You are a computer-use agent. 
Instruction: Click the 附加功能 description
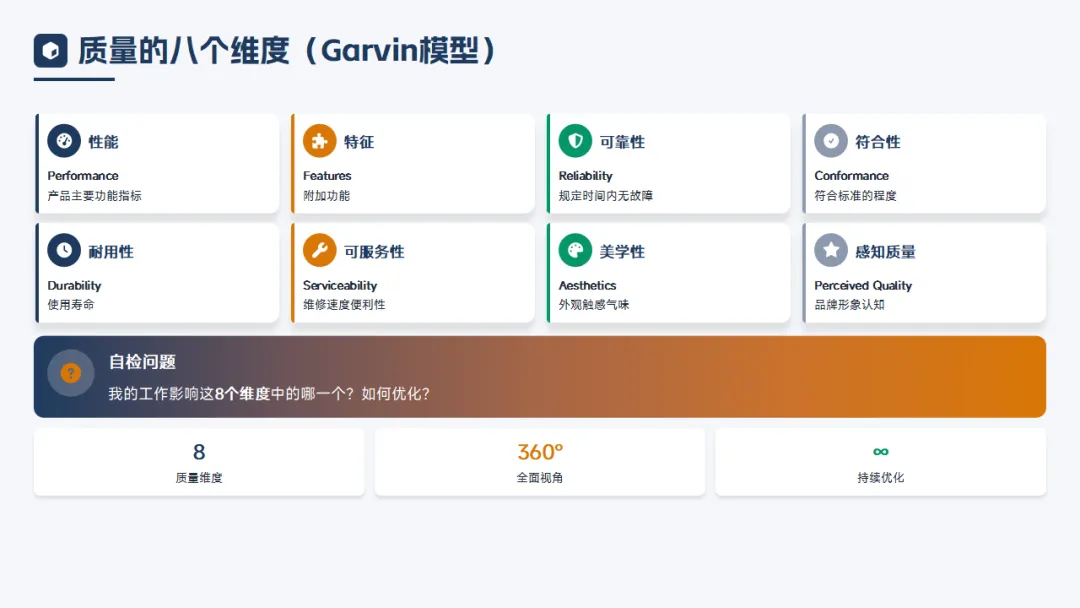coord(326,196)
